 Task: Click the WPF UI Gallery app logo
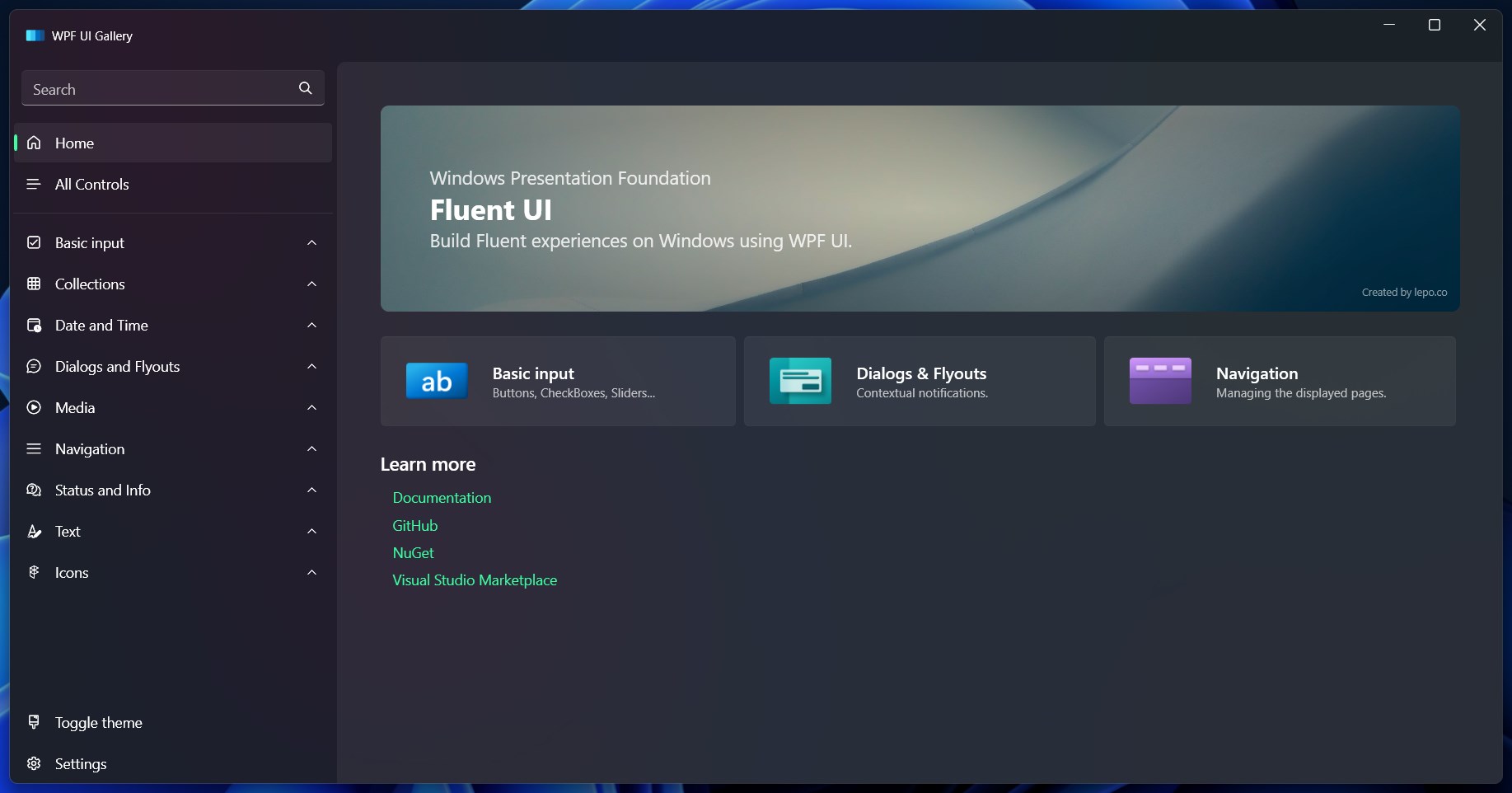click(35, 35)
